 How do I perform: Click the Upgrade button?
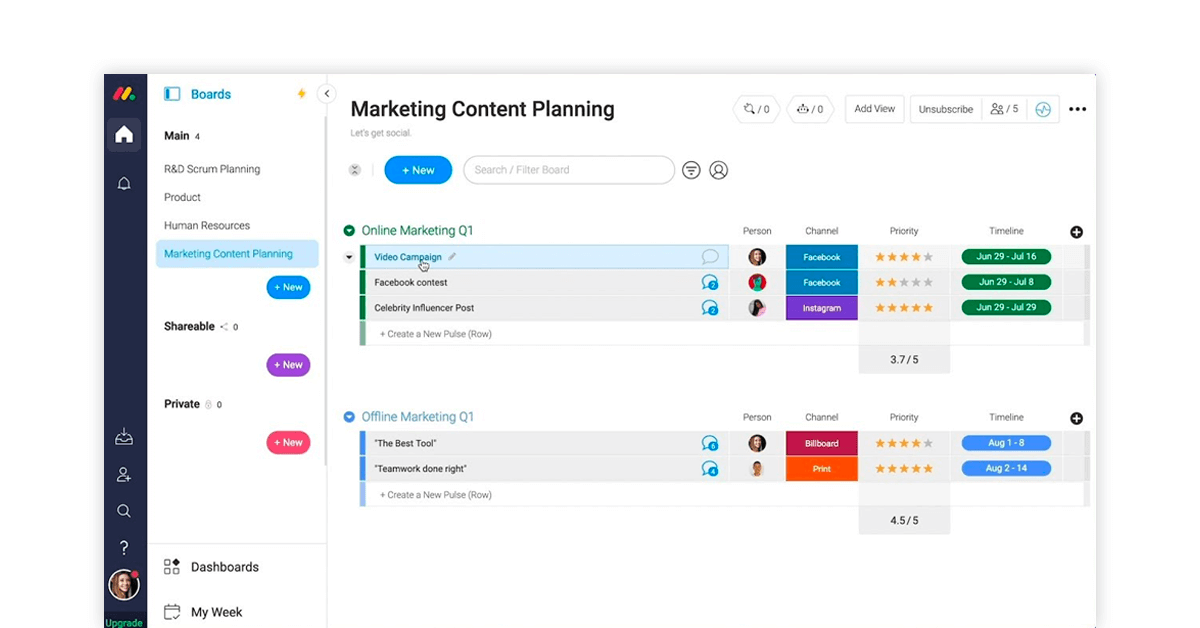point(124,622)
